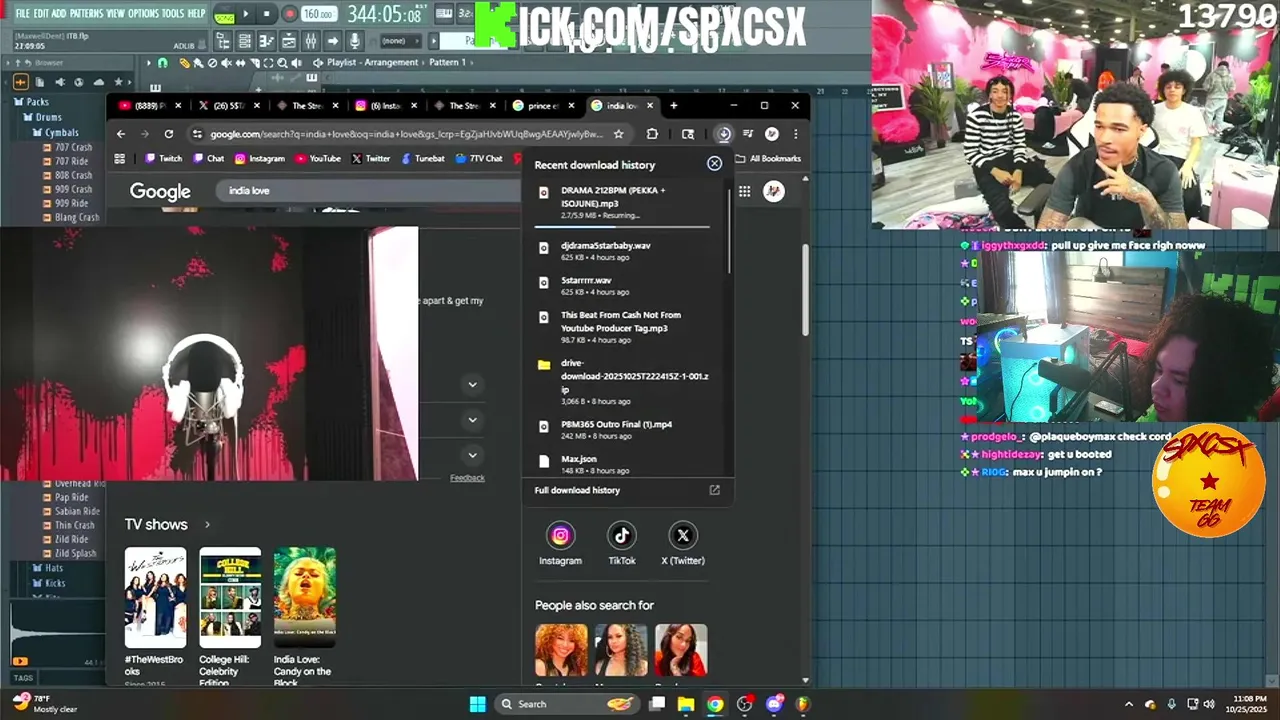
Task: Select the 707 Crash sample
Action: coord(67,147)
